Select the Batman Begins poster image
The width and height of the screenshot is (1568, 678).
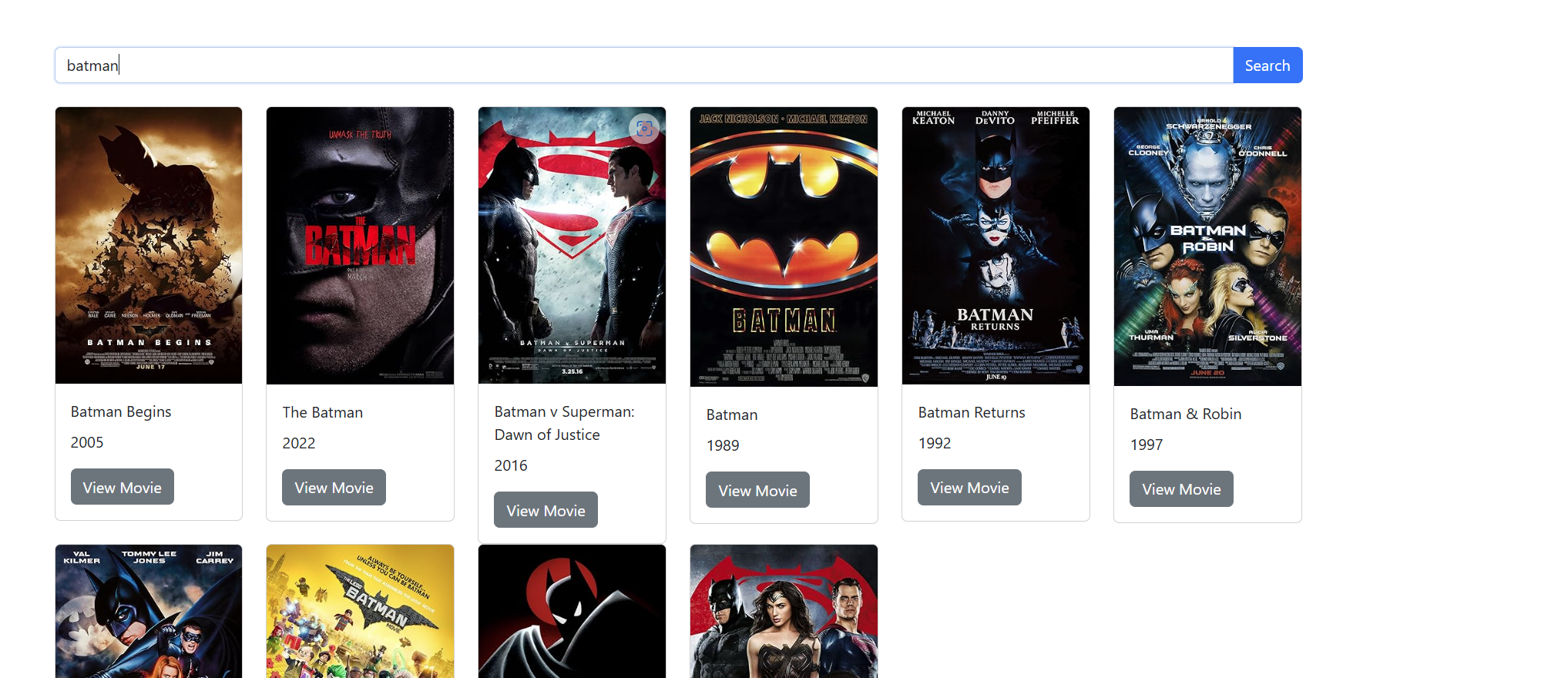(149, 245)
